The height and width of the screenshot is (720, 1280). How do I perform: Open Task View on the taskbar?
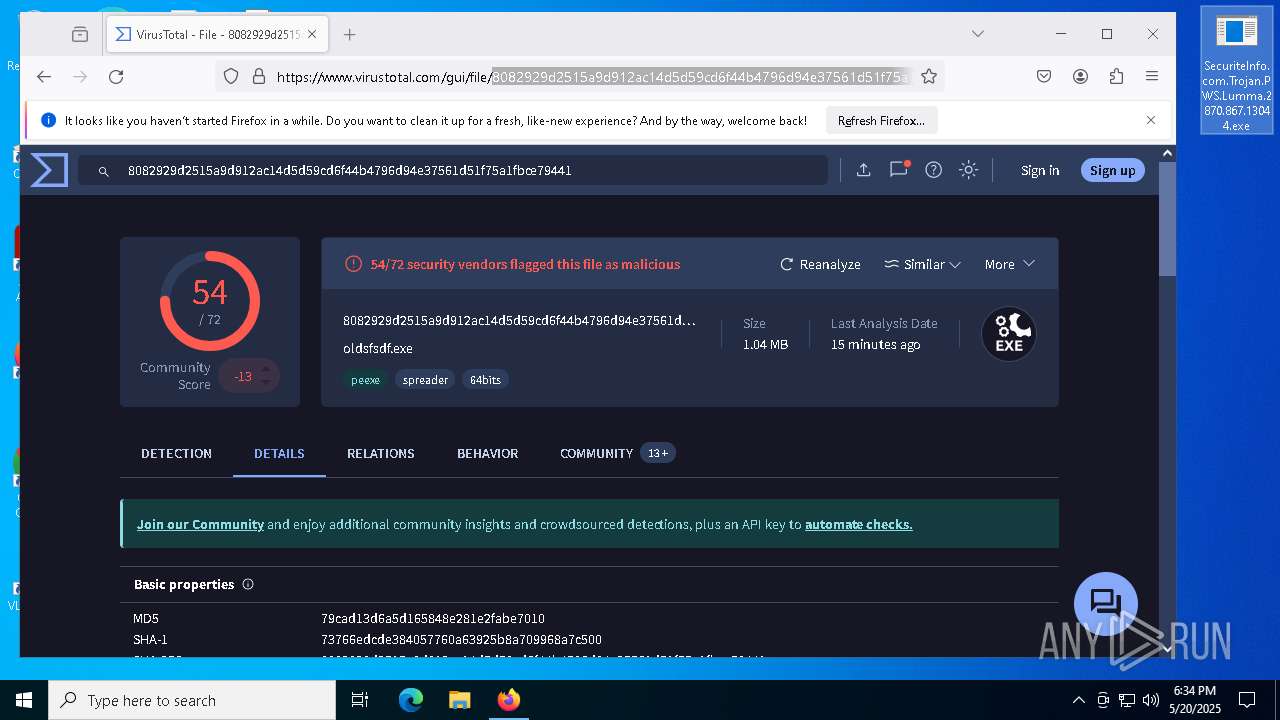click(360, 700)
